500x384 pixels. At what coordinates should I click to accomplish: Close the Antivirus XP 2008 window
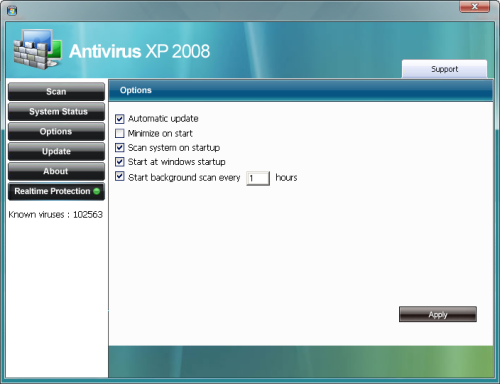pyautogui.click(x=475, y=6)
